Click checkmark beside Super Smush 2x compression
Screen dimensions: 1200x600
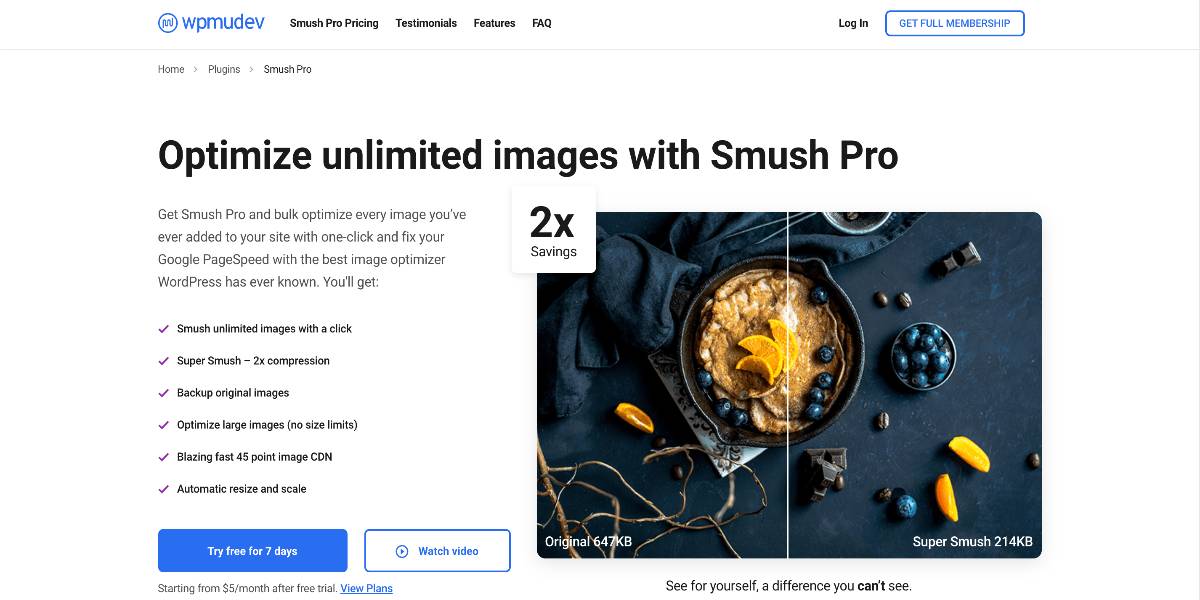pos(164,361)
